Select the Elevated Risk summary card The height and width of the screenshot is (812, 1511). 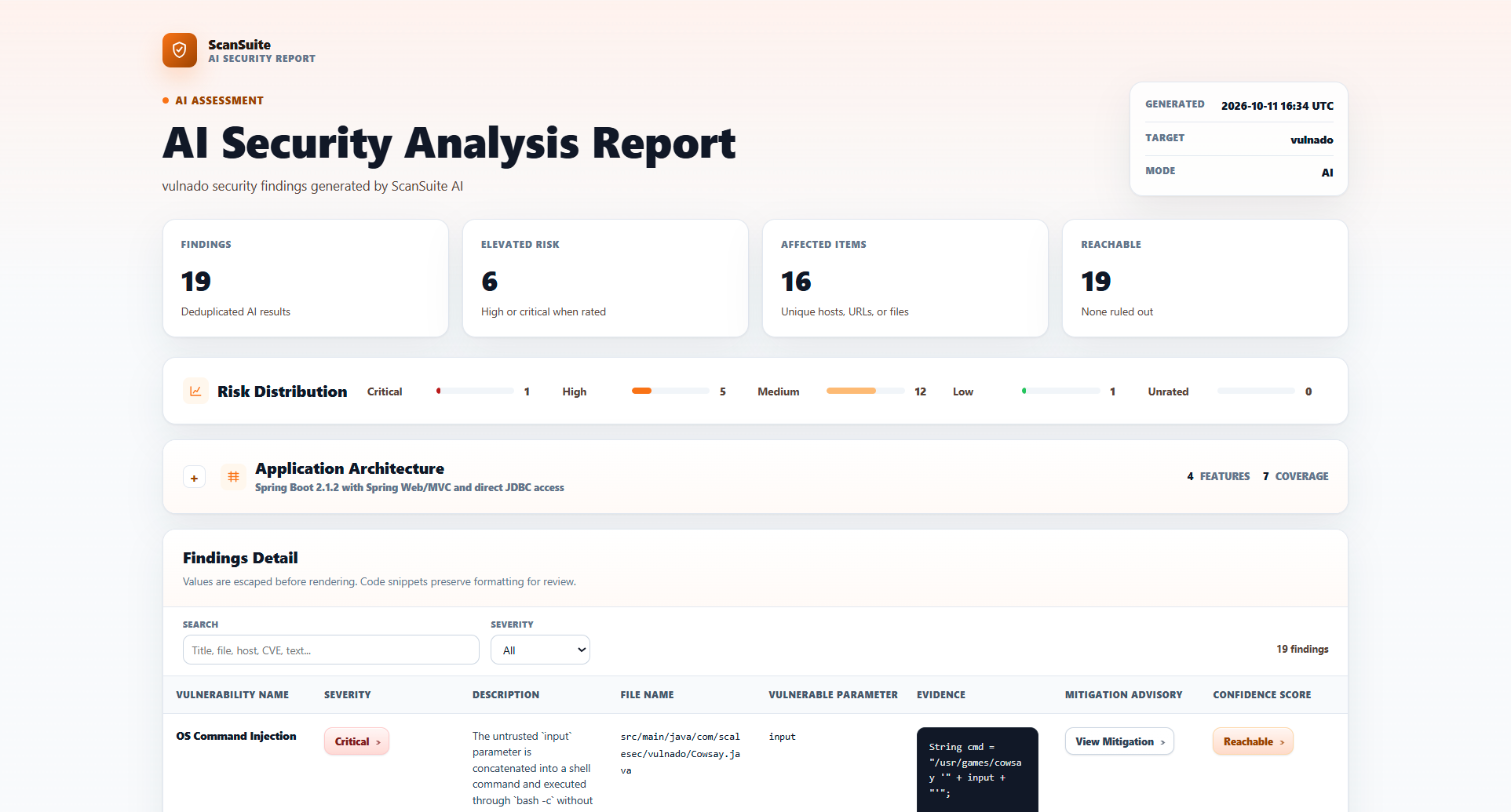click(605, 278)
